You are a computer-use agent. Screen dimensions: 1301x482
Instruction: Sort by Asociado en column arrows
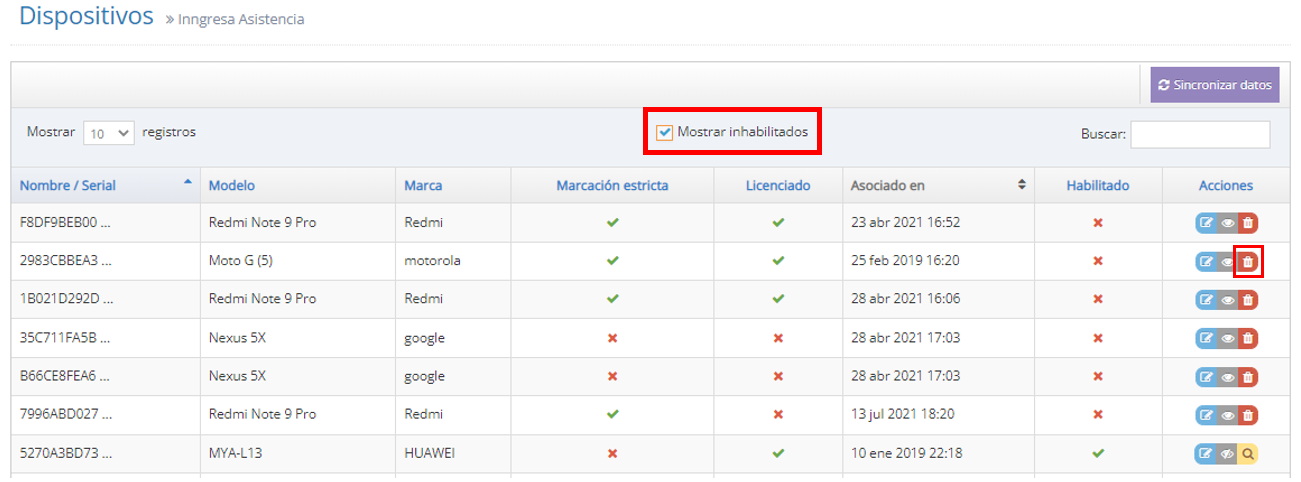tap(1021, 185)
